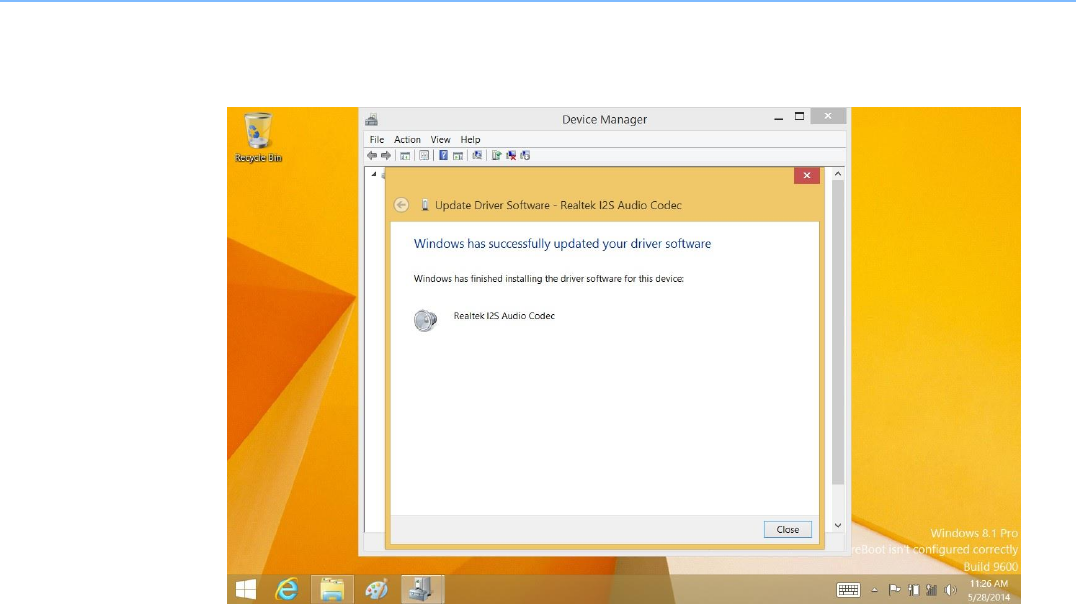1076x604 pixels.
Task: Click the Forward arrow in Device Manager toolbar
Action: (386, 156)
